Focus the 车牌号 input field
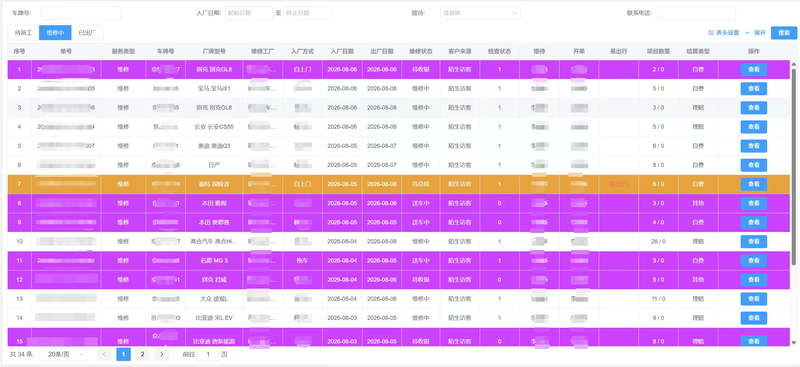This screenshot has width=800, height=367. (81, 13)
